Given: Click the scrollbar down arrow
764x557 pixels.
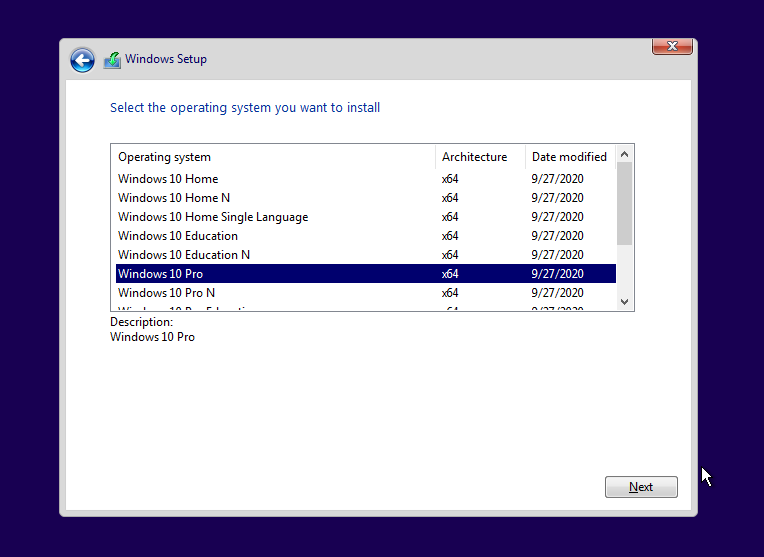Looking at the screenshot, I should (625, 302).
